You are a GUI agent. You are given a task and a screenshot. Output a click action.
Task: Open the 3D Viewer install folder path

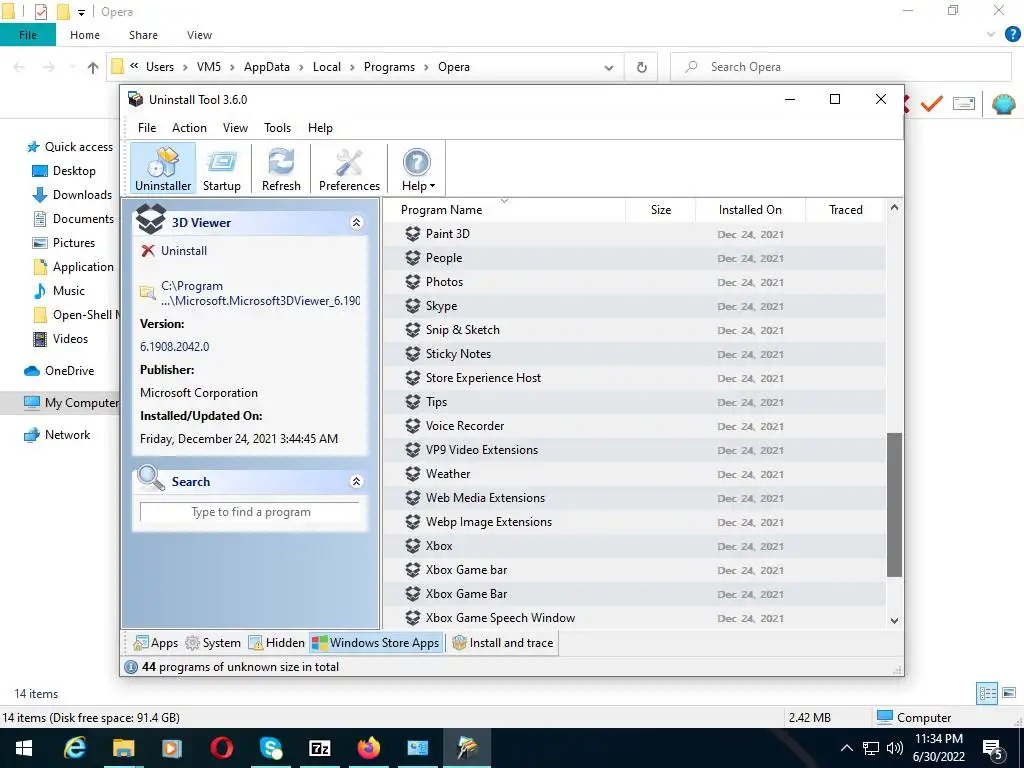259,293
